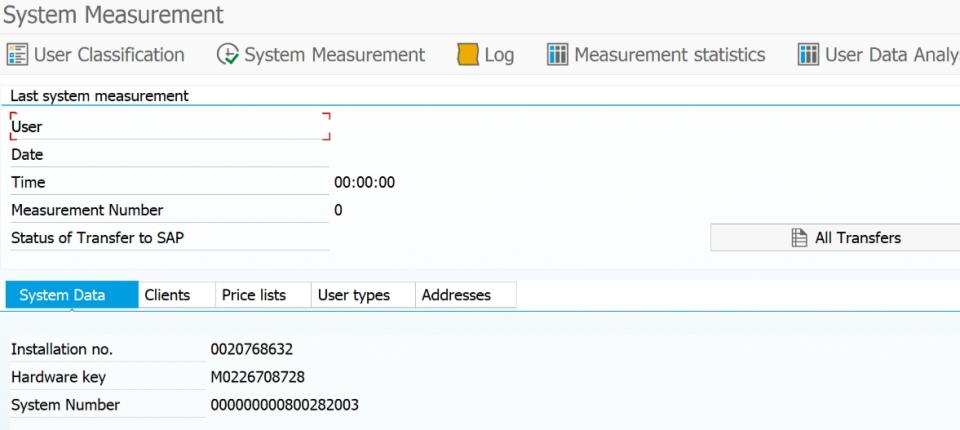Click the document icon on All Transfers
Screen dimensions: 960x430
pyautogui.click(x=799, y=238)
